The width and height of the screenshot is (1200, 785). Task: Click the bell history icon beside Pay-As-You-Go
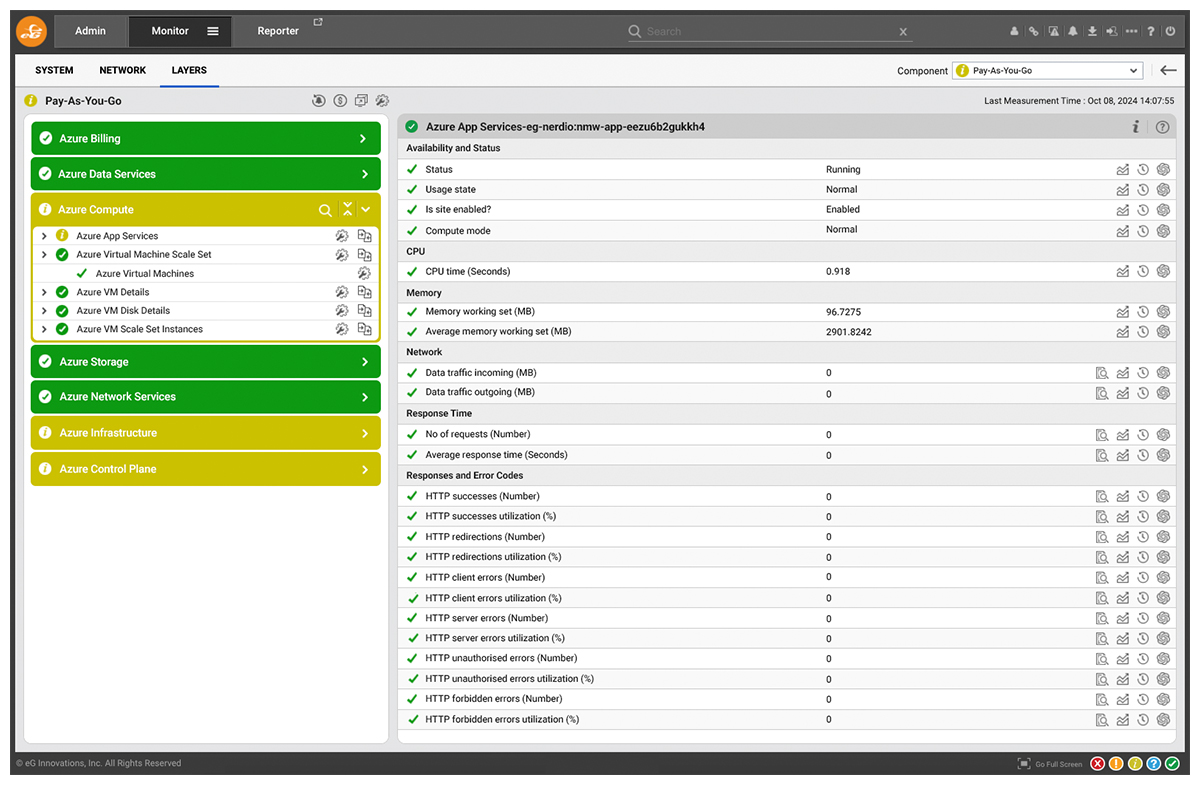tap(319, 100)
